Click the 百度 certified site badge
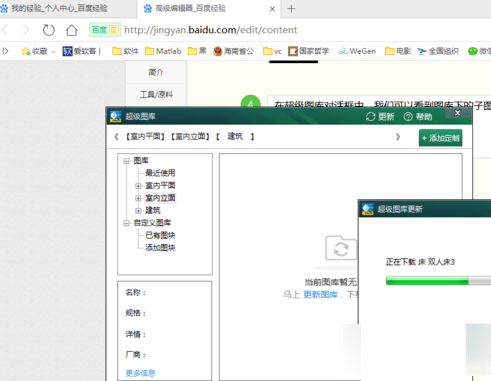 coord(105,30)
